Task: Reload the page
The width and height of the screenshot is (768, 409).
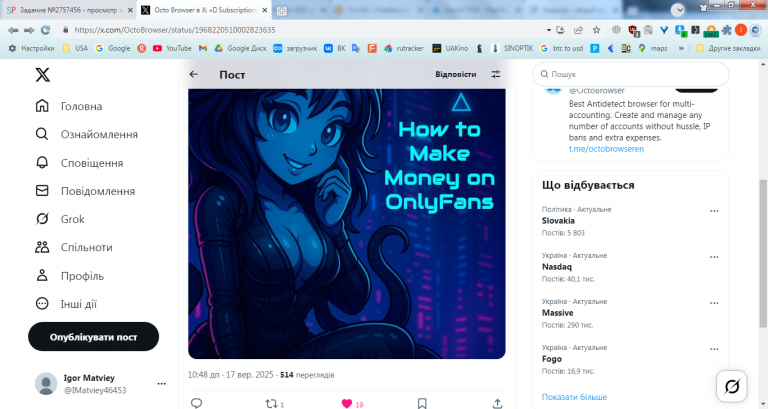Action: click(x=46, y=30)
